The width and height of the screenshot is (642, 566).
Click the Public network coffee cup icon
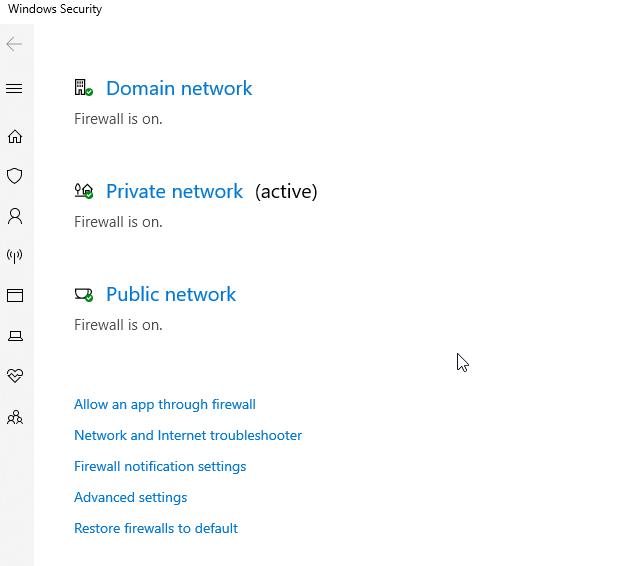[84, 294]
